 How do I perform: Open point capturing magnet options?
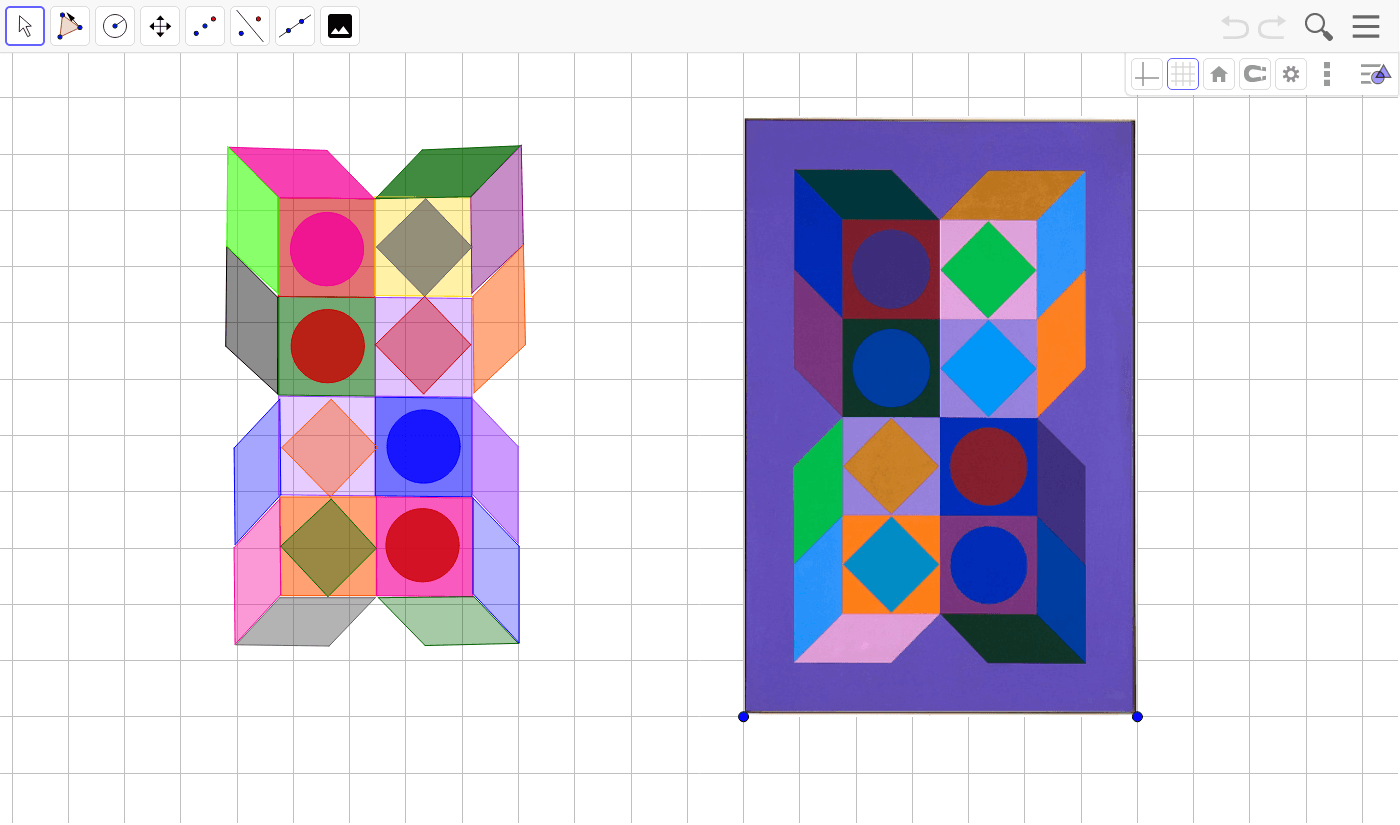tap(1255, 74)
